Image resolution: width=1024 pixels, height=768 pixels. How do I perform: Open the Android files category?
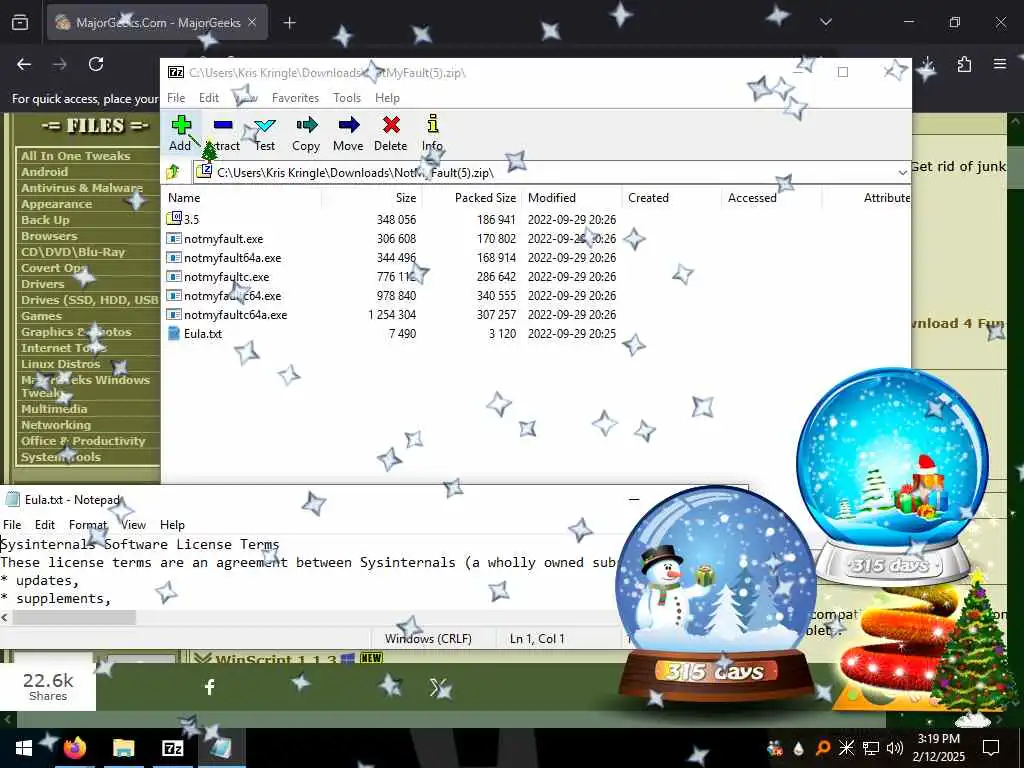[44, 172]
